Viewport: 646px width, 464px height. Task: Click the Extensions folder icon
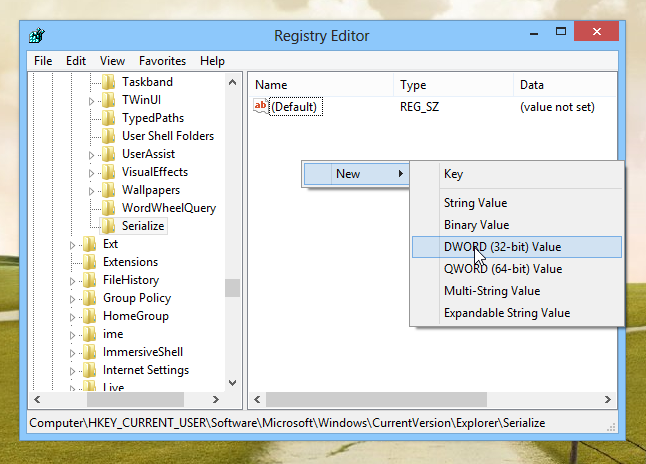coord(90,262)
